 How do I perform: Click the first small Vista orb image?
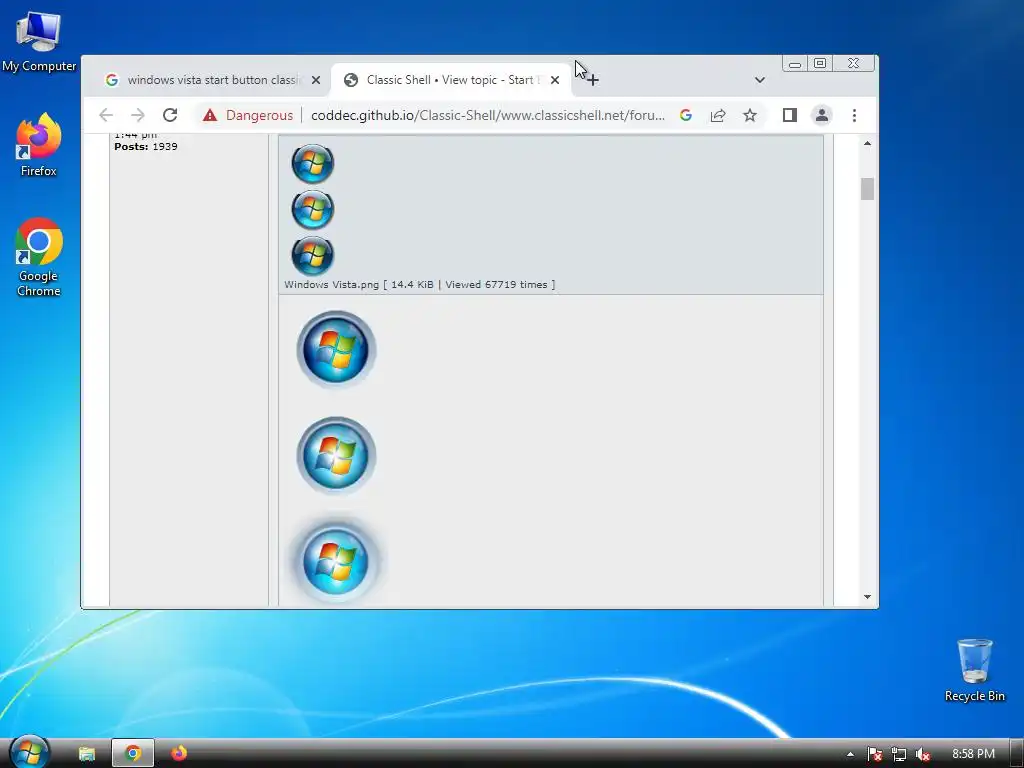point(313,163)
